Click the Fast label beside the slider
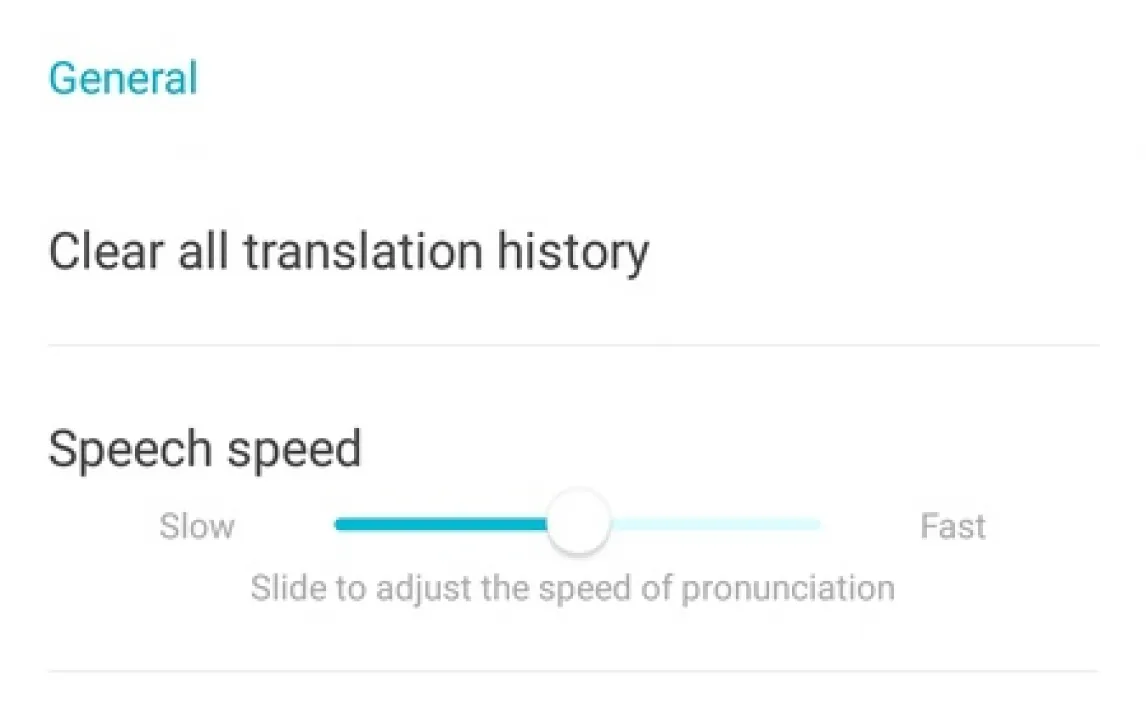Image resolution: width=1146 pixels, height=716 pixels. tap(953, 526)
